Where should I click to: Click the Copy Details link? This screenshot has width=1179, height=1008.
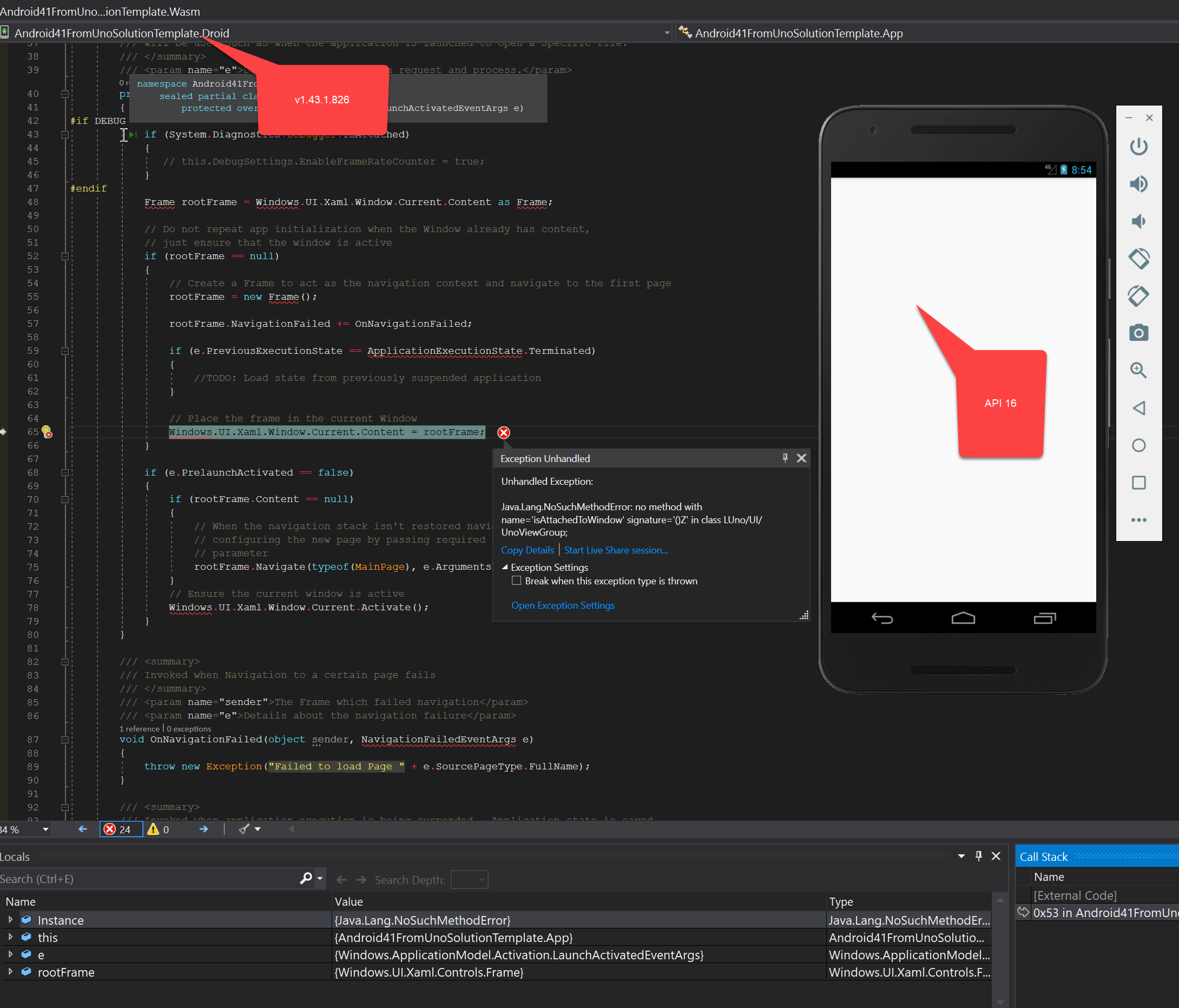(527, 550)
